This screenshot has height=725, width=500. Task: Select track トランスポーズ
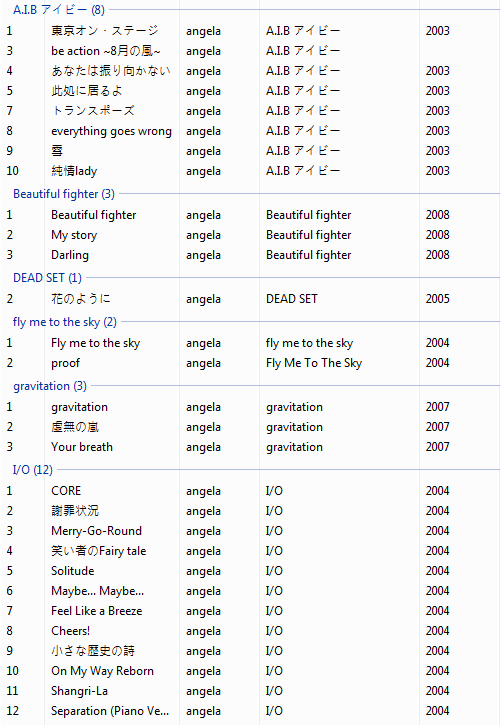click(x=93, y=111)
